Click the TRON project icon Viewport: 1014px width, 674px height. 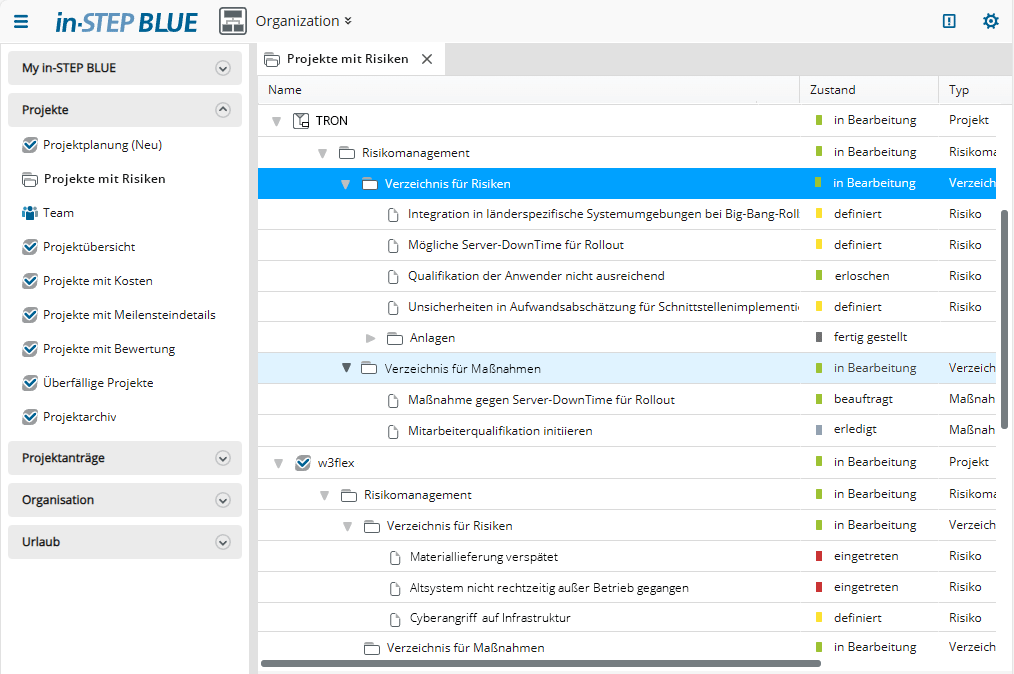[301, 121]
